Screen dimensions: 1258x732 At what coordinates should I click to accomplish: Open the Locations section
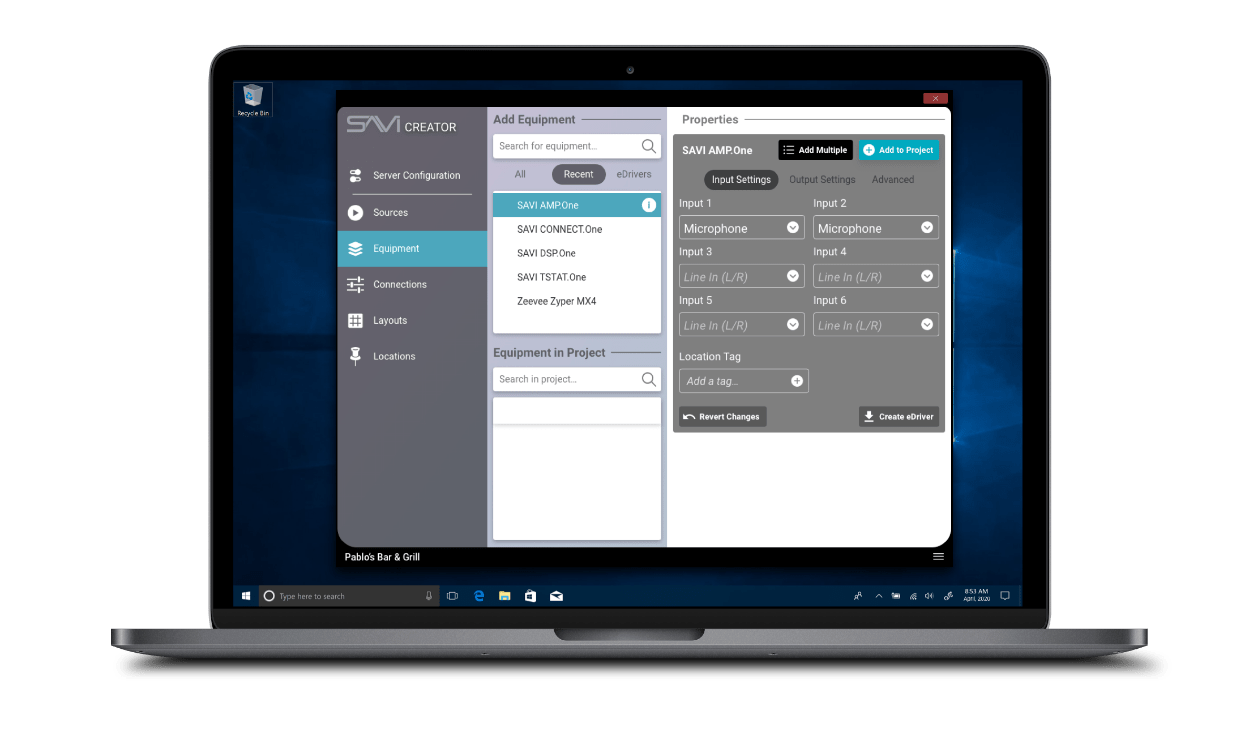point(412,356)
